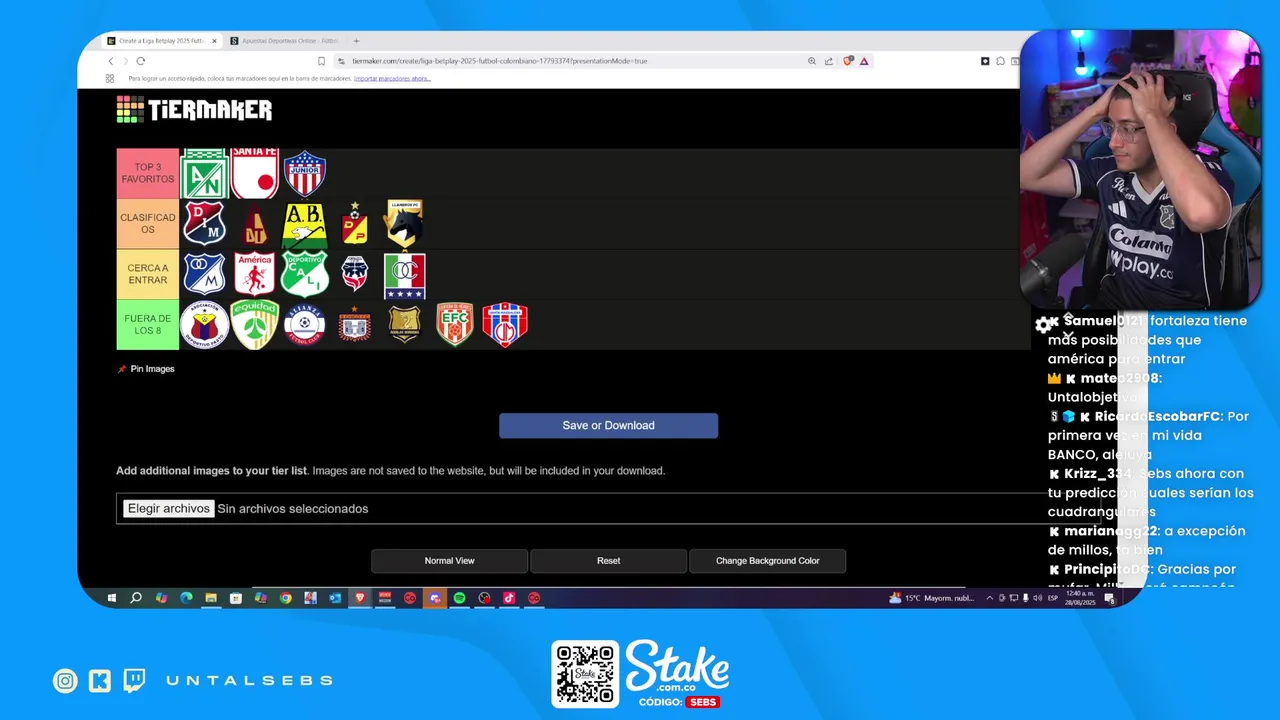Click the Equidad team logo
Viewport: 1280px width, 720px height.
tap(254, 324)
